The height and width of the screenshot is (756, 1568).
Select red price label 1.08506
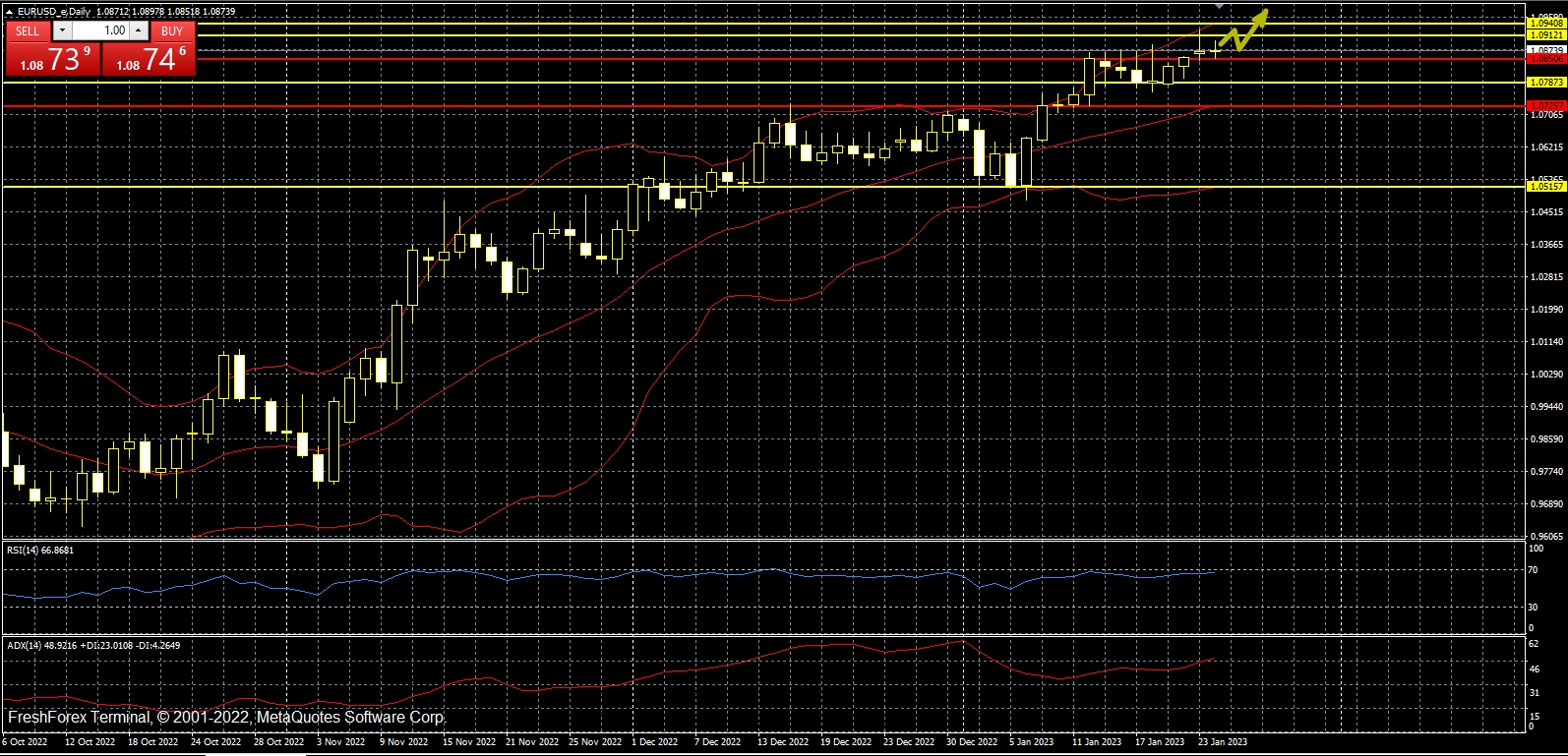click(1545, 59)
